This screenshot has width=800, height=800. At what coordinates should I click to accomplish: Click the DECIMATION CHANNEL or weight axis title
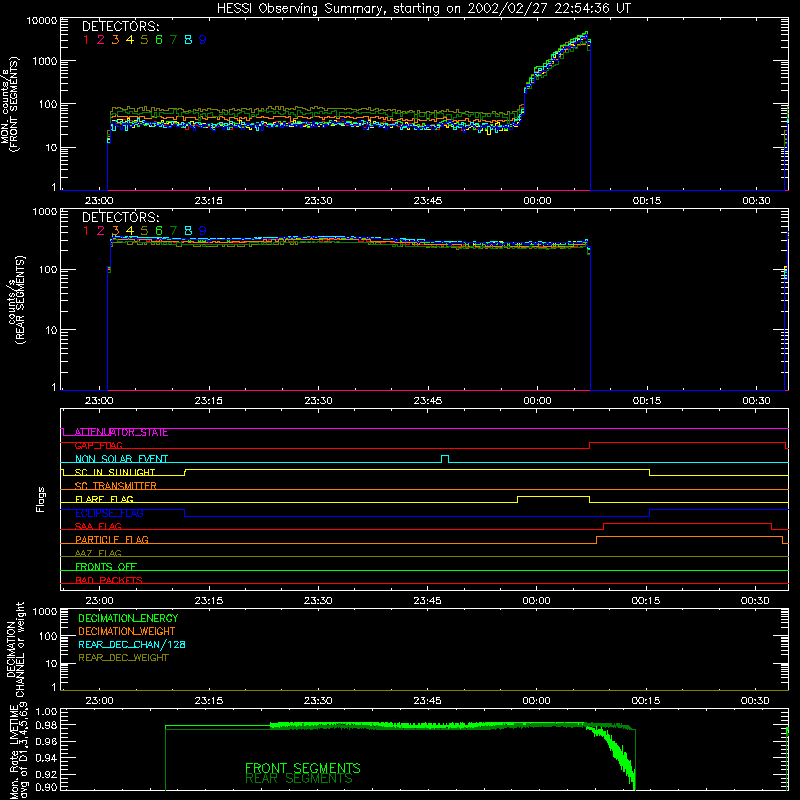15,649
